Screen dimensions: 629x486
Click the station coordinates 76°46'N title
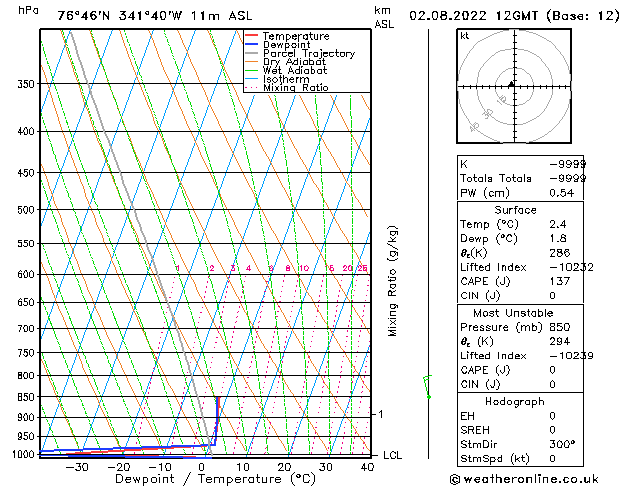[x=83, y=16]
